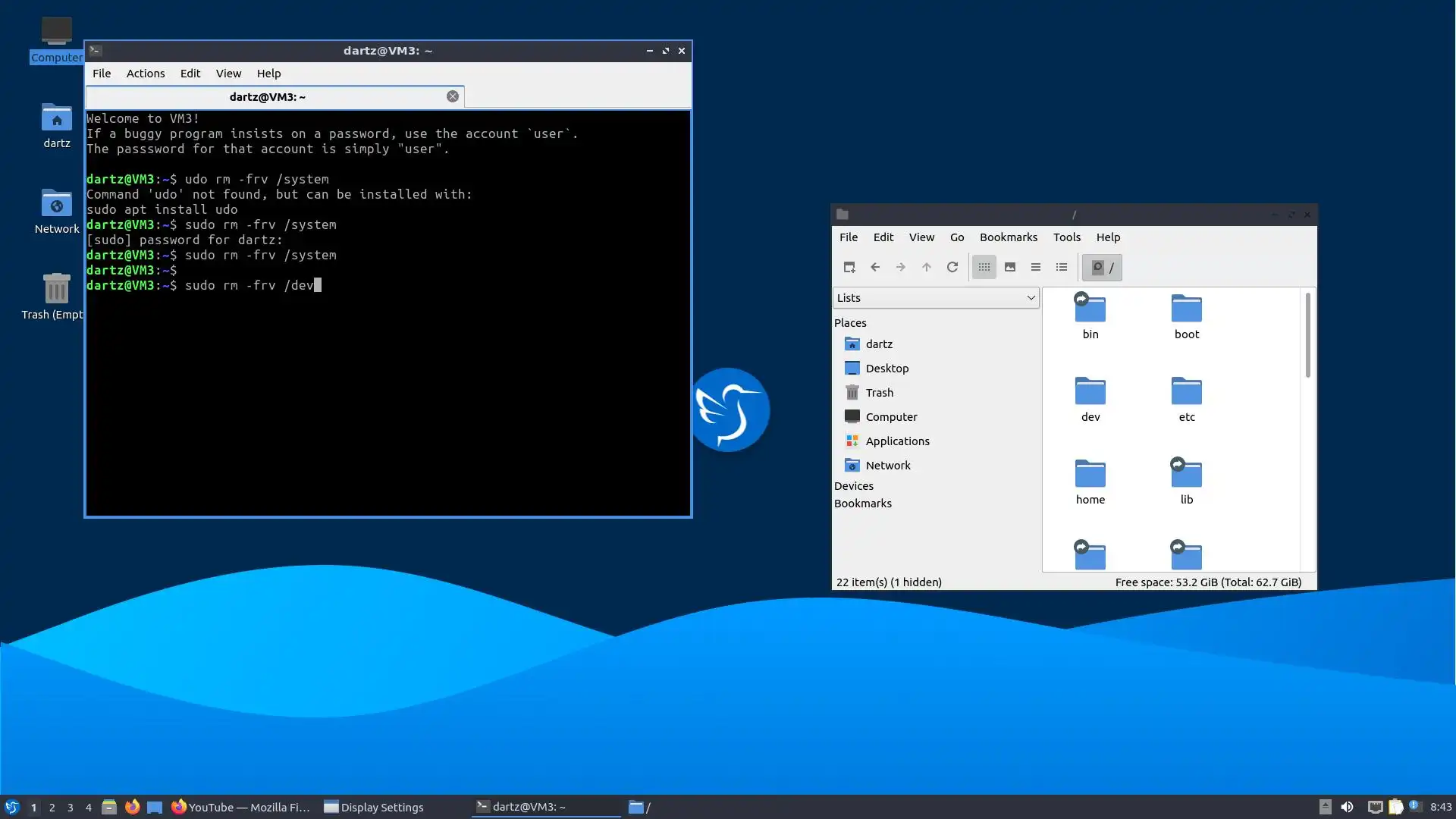Open the Bookmarks menu in file manager

point(1008,237)
